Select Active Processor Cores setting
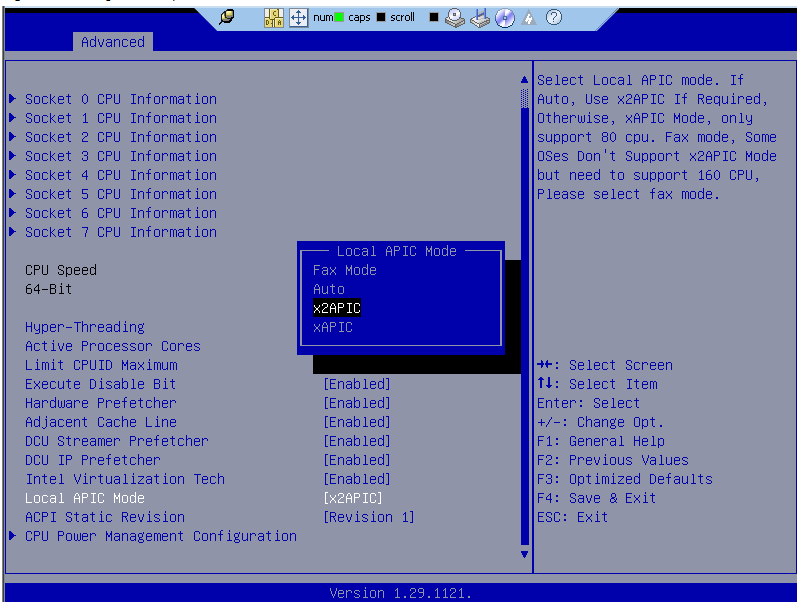The image size is (797, 602). (113, 346)
